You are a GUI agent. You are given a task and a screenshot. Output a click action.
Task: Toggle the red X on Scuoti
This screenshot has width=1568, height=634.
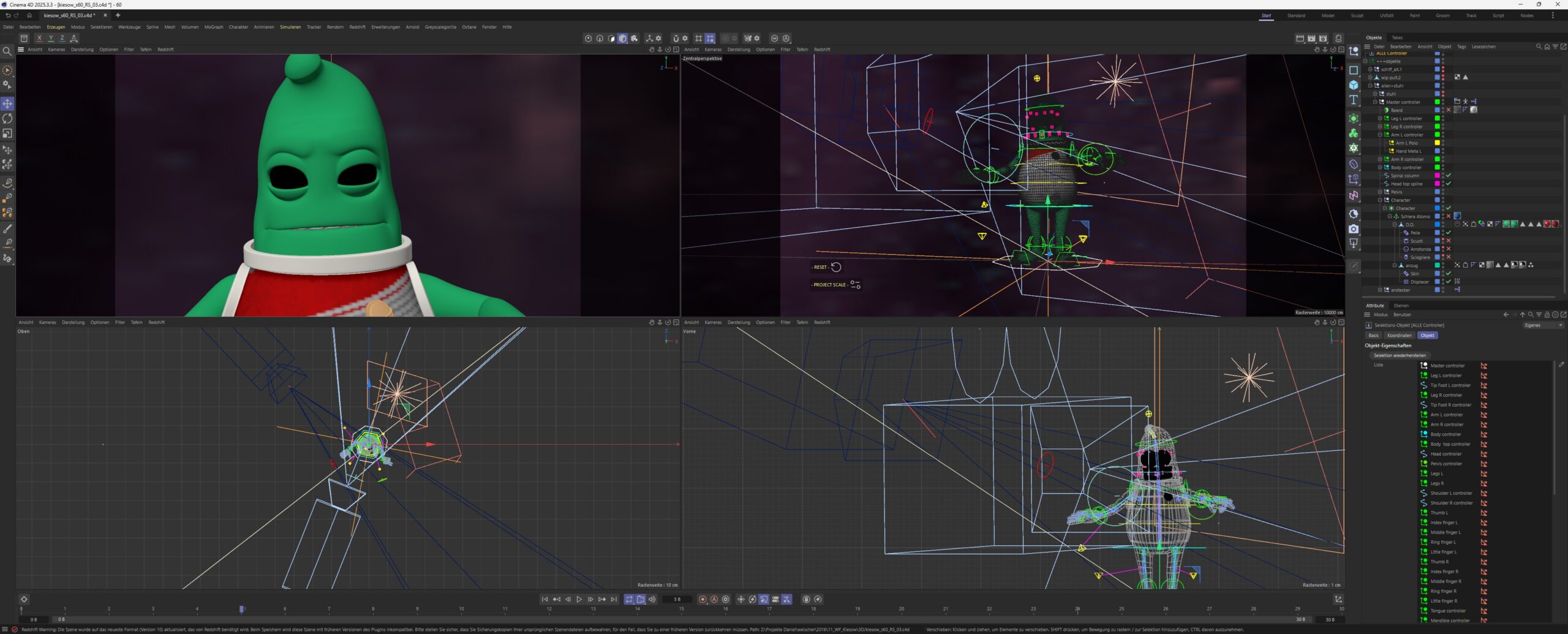pyautogui.click(x=1449, y=241)
